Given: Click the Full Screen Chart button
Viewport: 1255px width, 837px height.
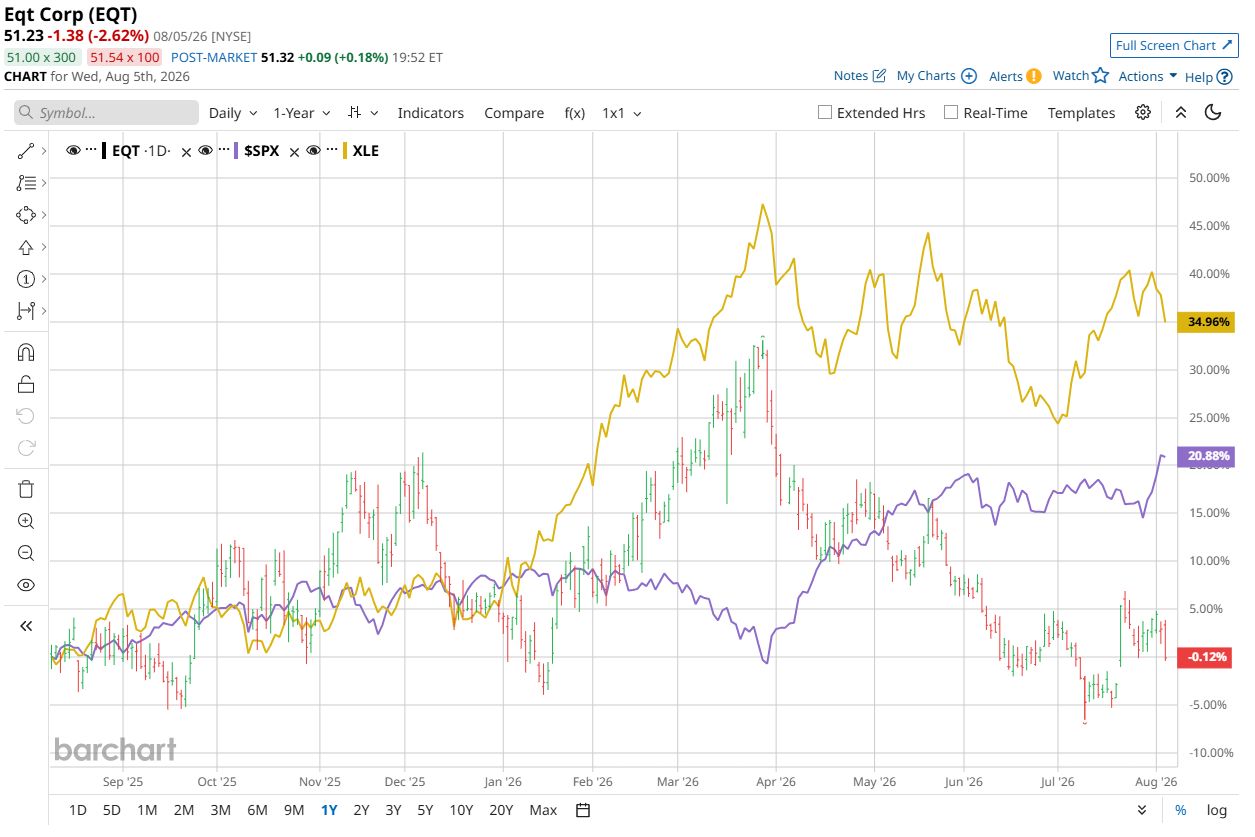Looking at the screenshot, I should [x=1176, y=45].
